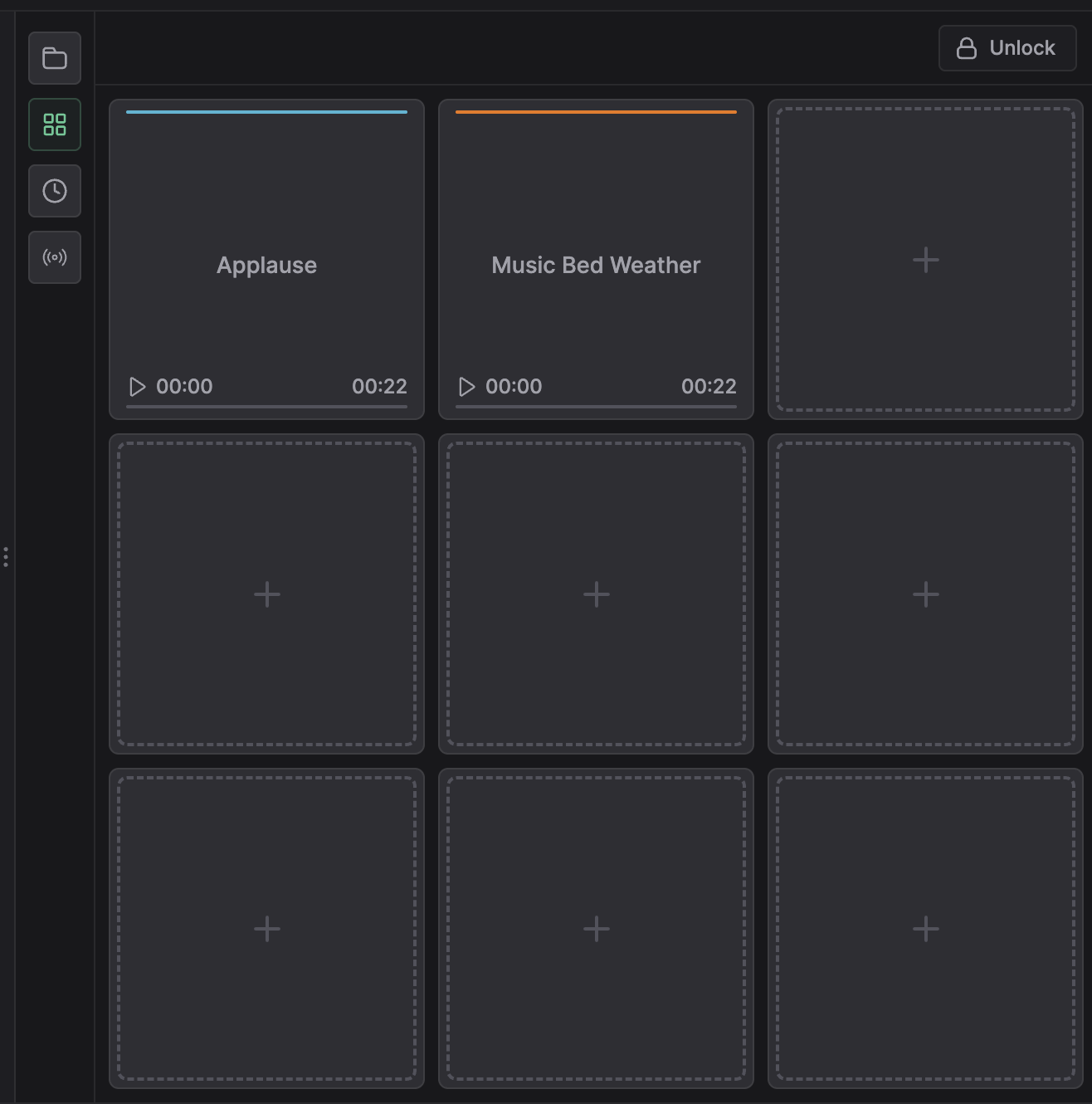Image resolution: width=1092 pixels, height=1104 pixels.
Task: Click the panel resize handle dots
Action: (x=6, y=556)
